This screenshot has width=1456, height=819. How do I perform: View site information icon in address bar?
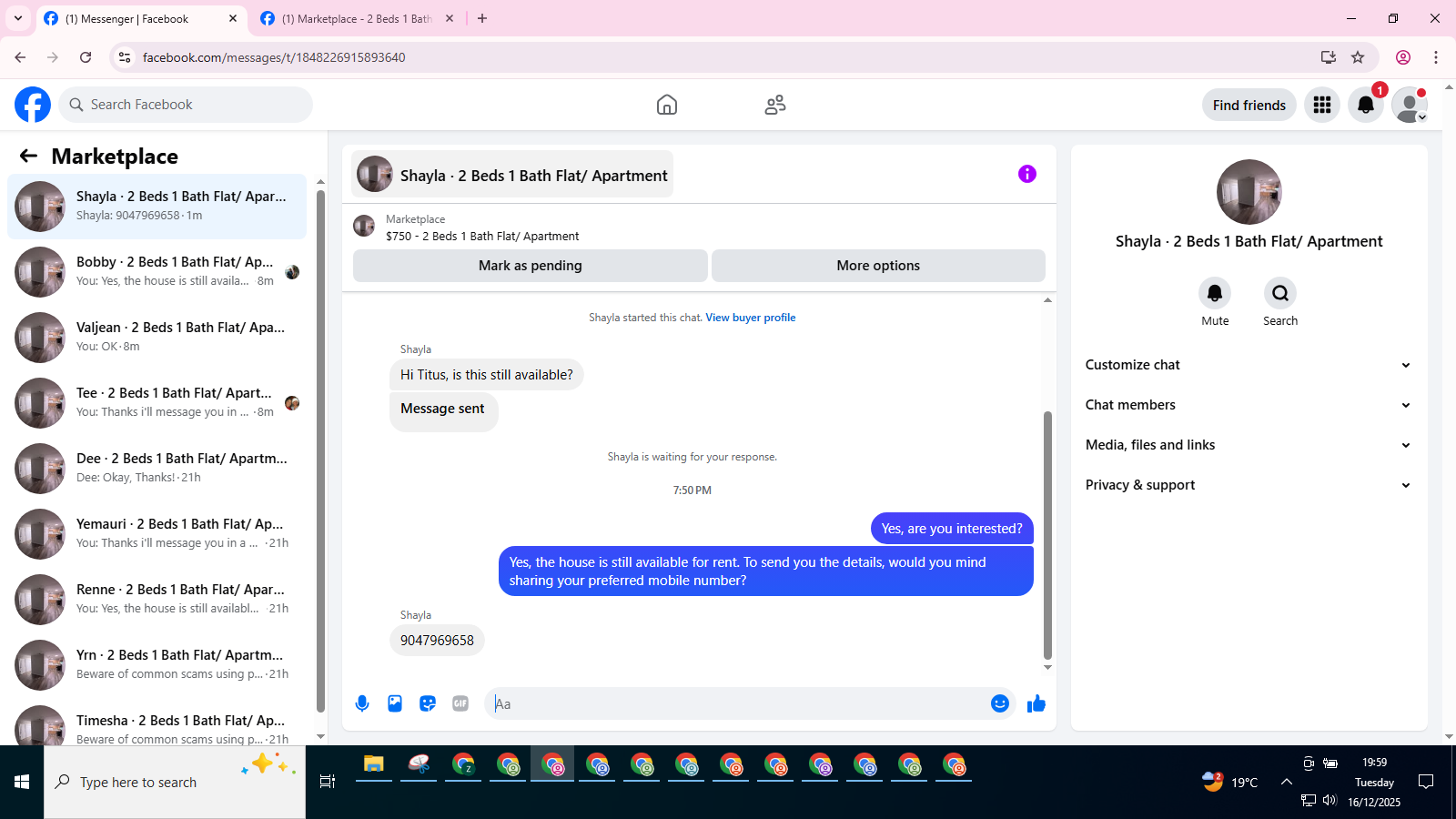[125, 57]
